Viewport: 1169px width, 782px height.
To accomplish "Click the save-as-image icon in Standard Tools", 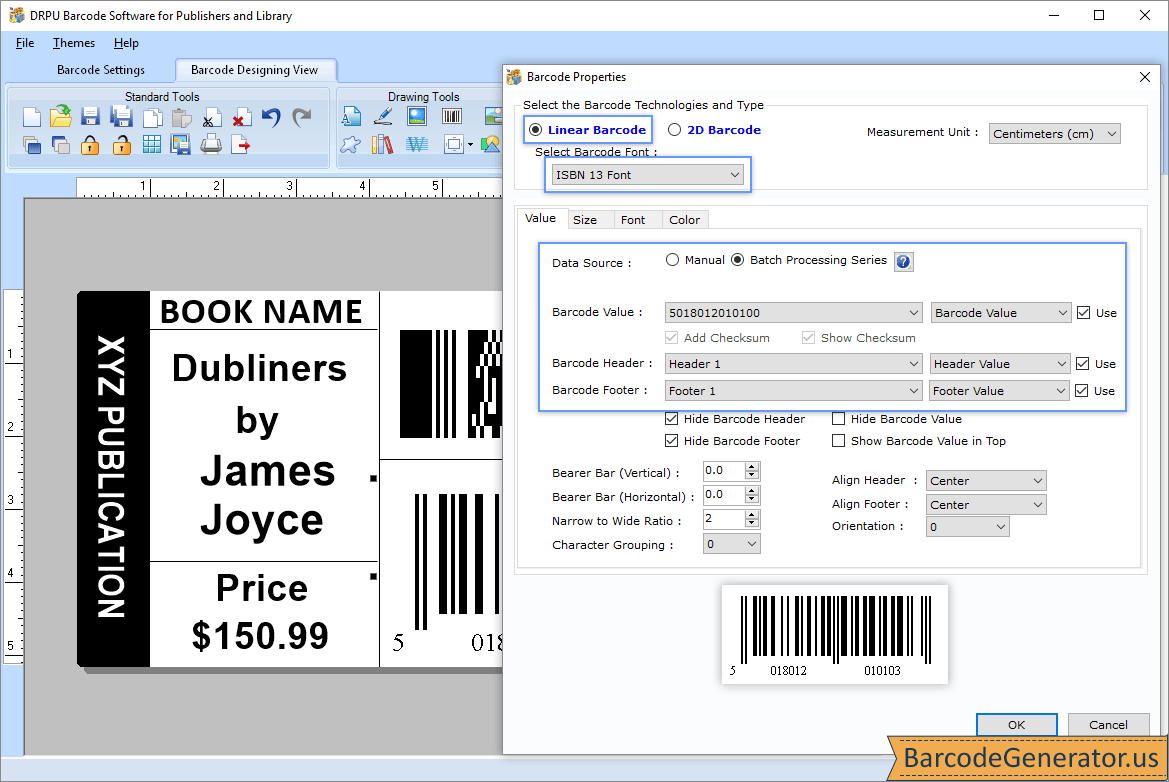I will pos(180,145).
